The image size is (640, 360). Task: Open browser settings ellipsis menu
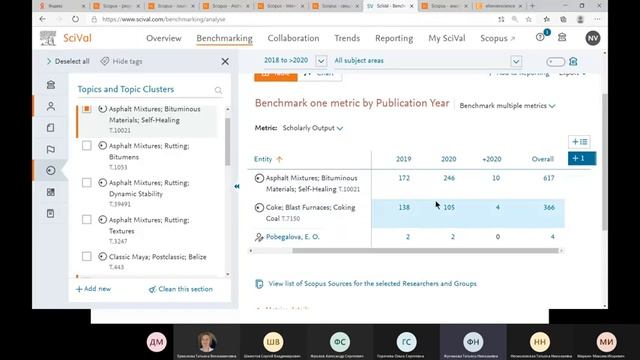[x=597, y=19]
